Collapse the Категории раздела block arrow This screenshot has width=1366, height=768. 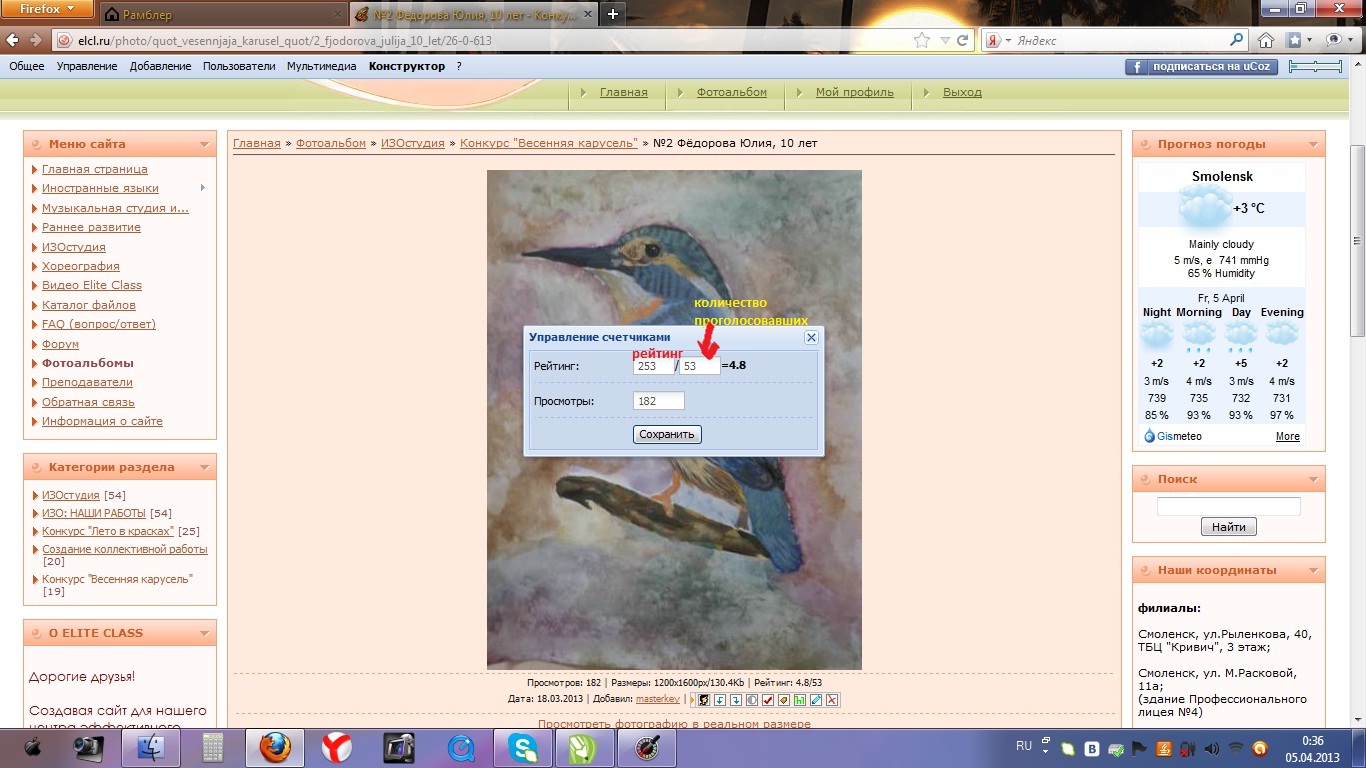tap(204, 467)
